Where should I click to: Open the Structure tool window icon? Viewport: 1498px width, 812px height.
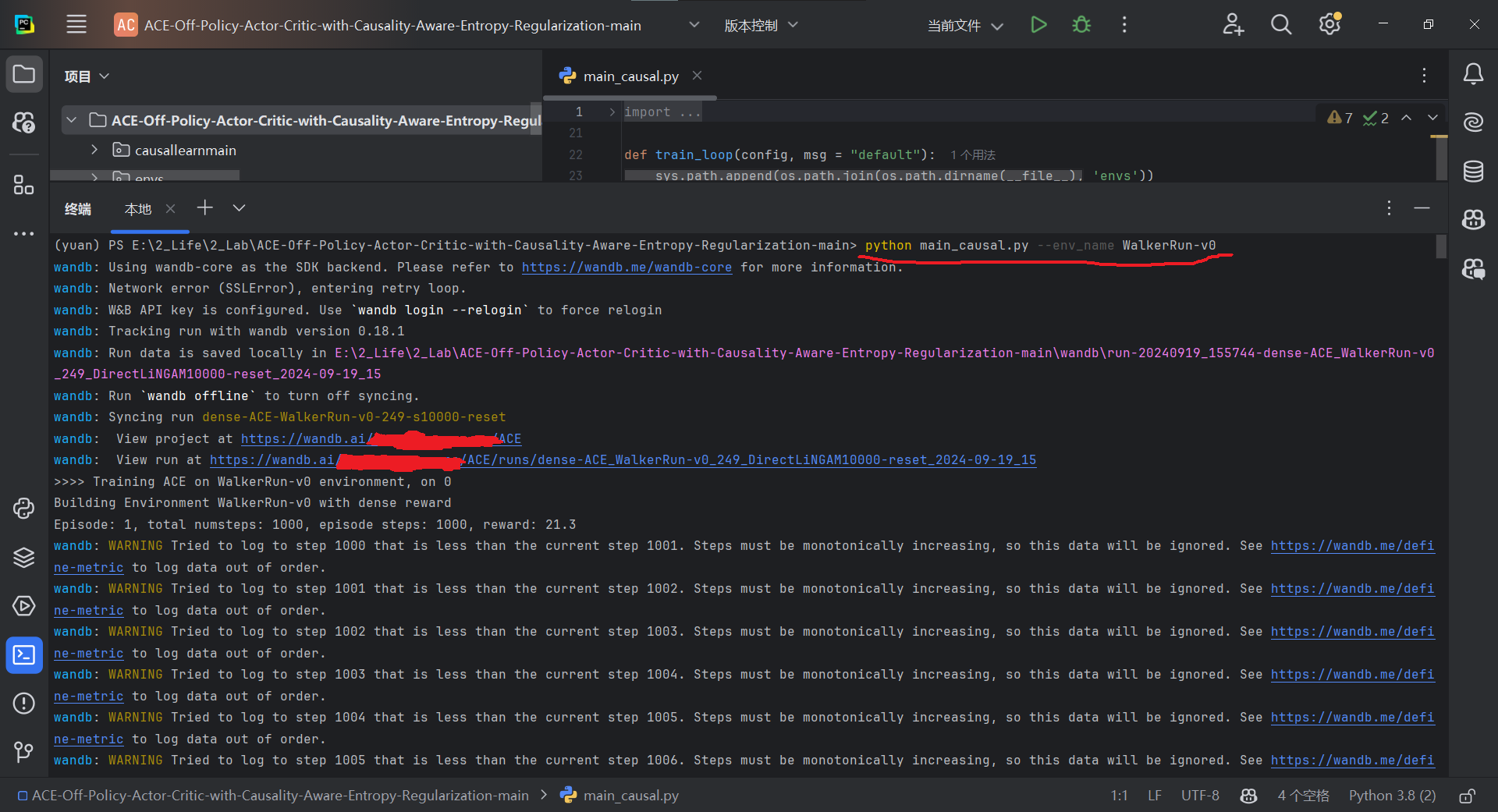[24, 185]
